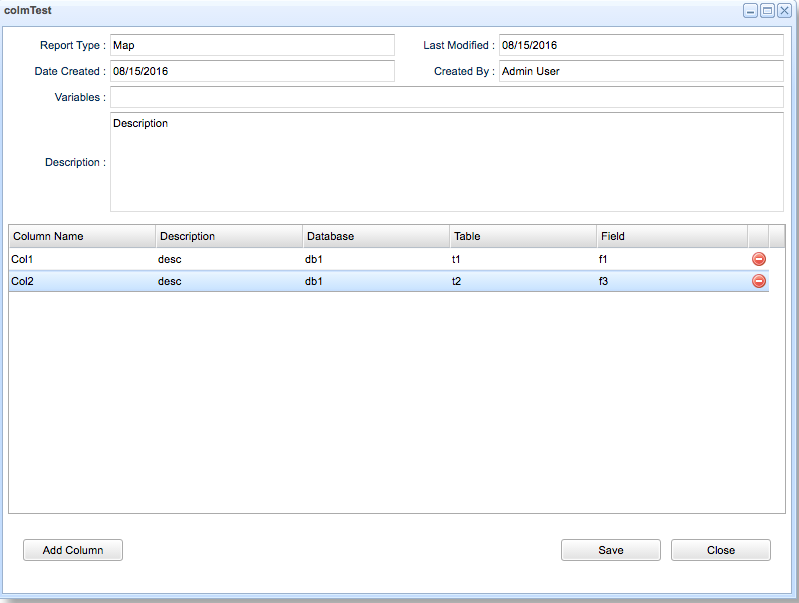Click the Field column header
The image size is (799, 603).
coord(671,236)
